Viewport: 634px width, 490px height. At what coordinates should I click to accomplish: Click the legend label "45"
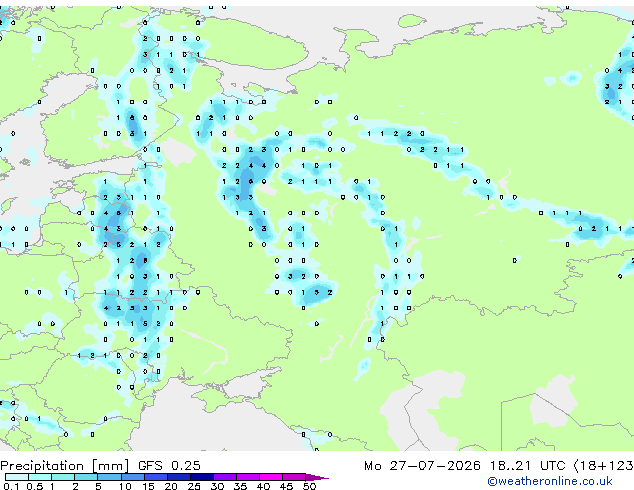[286, 486]
